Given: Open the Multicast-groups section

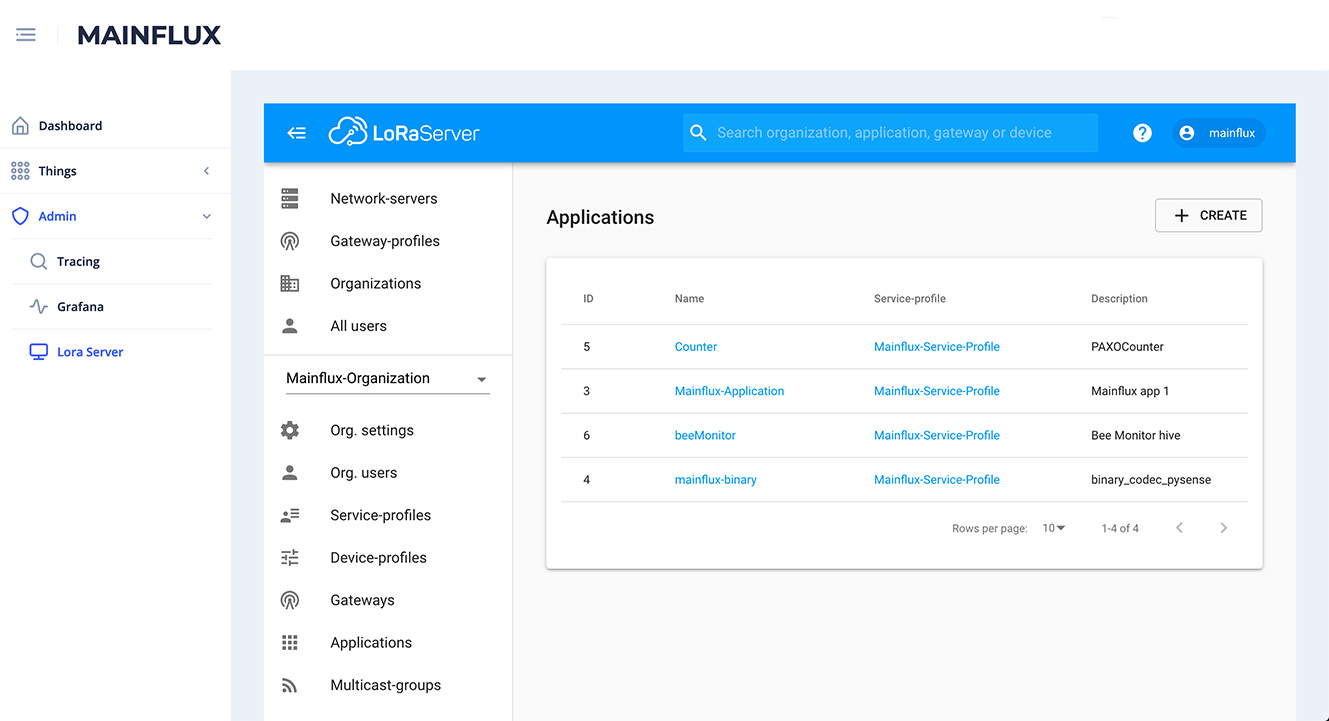Looking at the screenshot, I should [x=386, y=685].
